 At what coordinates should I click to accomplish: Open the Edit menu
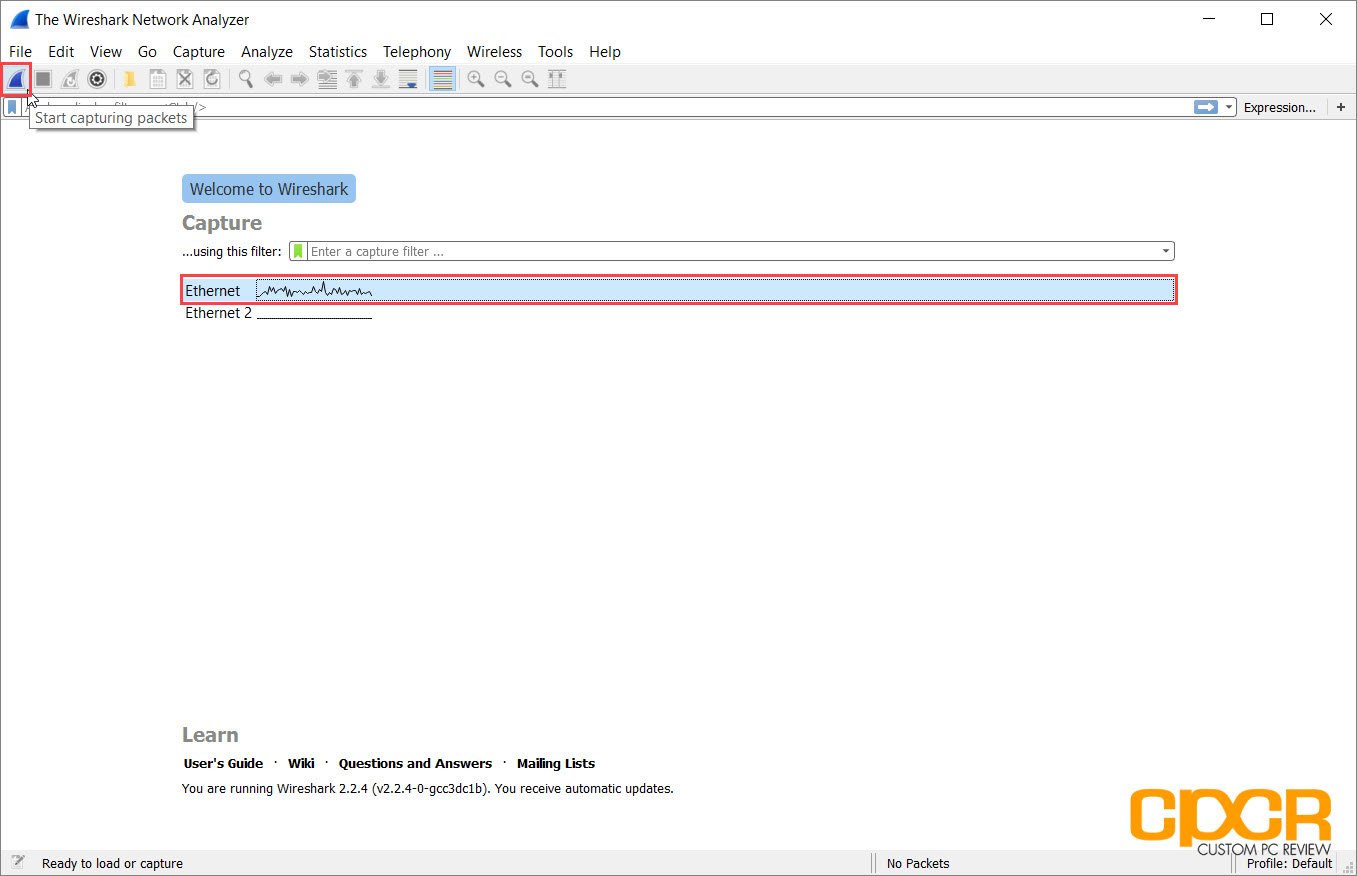[61, 52]
